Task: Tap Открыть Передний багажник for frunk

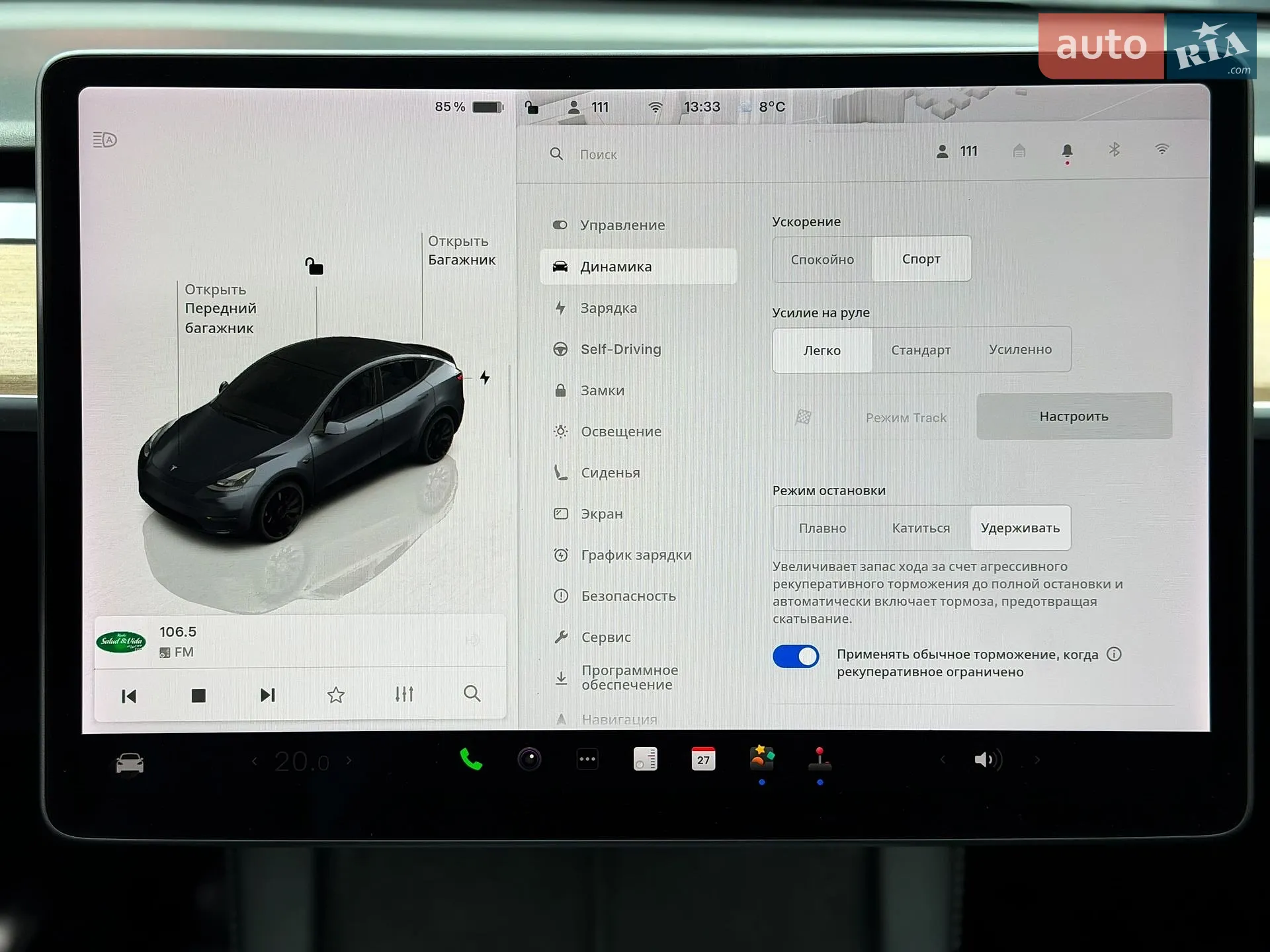Action: click(x=220, y=309)
